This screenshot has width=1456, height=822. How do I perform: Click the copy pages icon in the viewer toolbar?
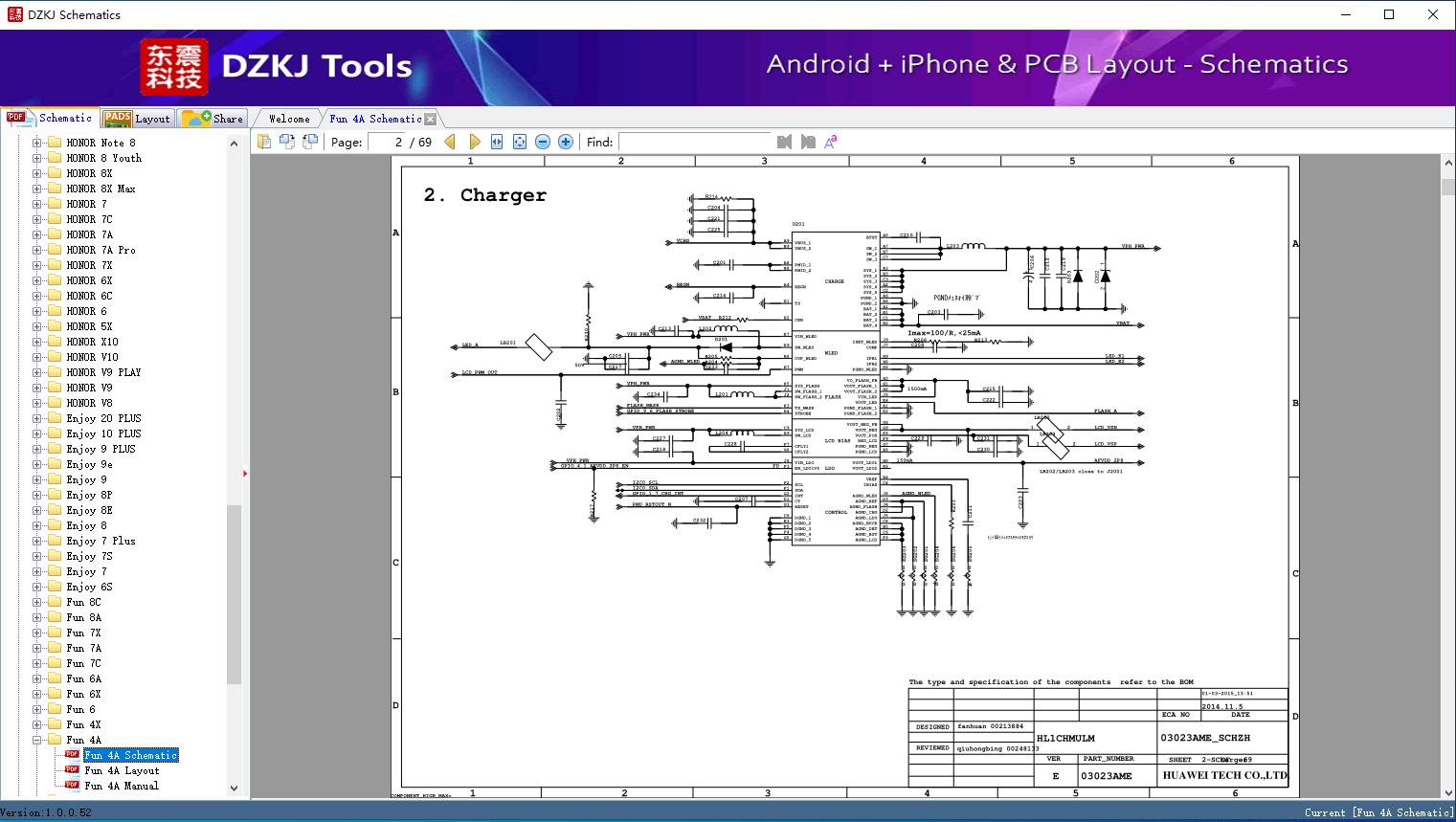click(x=264, y=142)
